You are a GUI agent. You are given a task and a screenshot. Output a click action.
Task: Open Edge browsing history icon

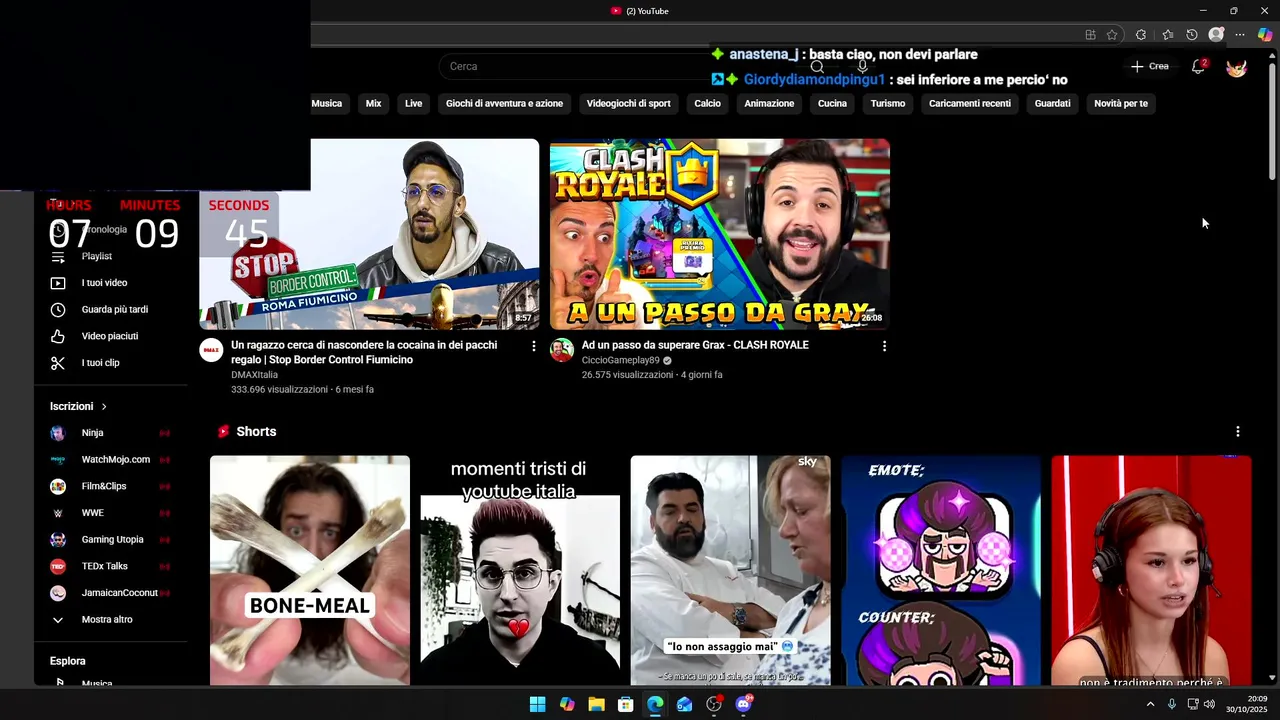pos(1192,35)
